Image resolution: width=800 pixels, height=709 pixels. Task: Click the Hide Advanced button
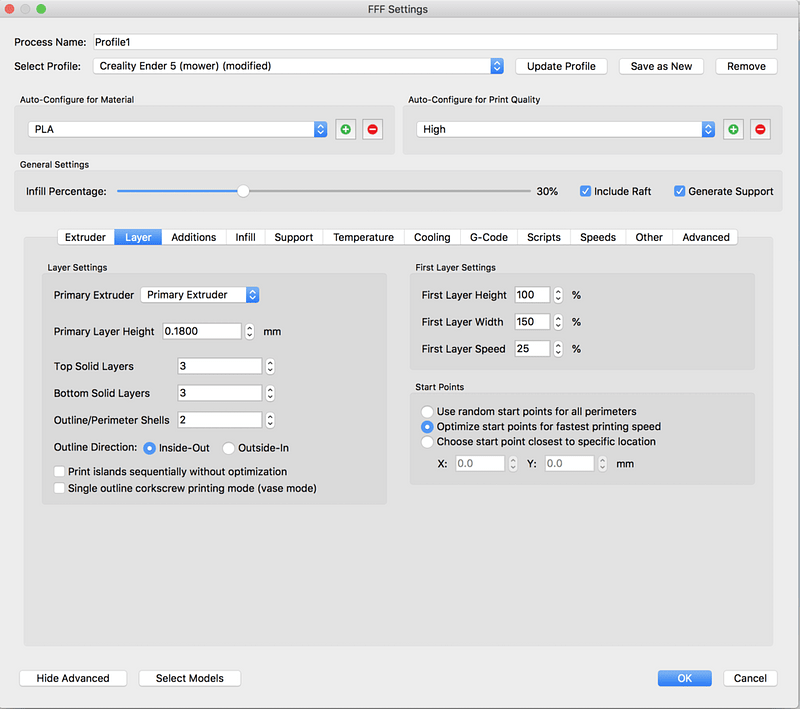(x=73, y=678)
